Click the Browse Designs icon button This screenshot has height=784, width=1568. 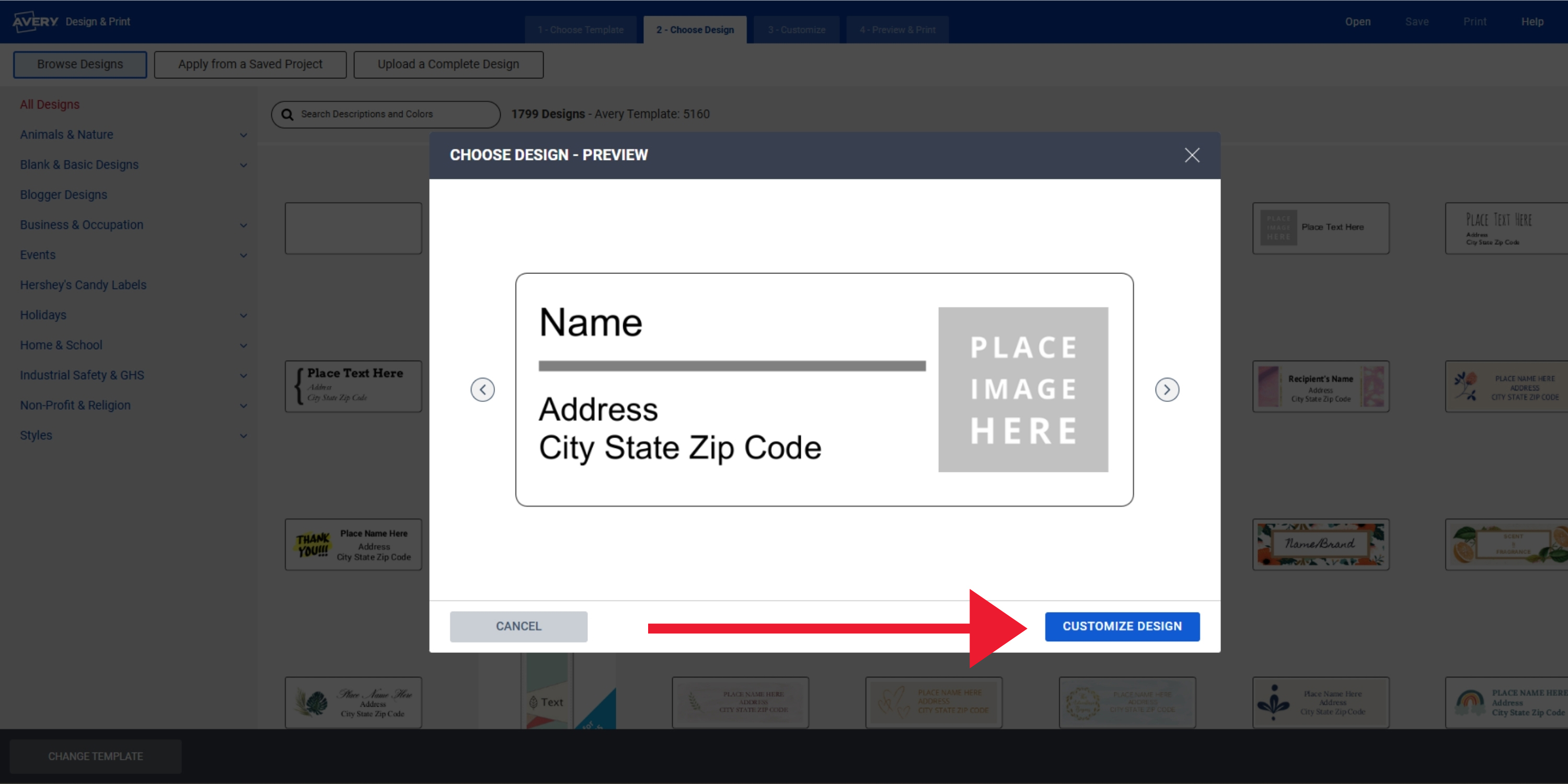point(80,63)
